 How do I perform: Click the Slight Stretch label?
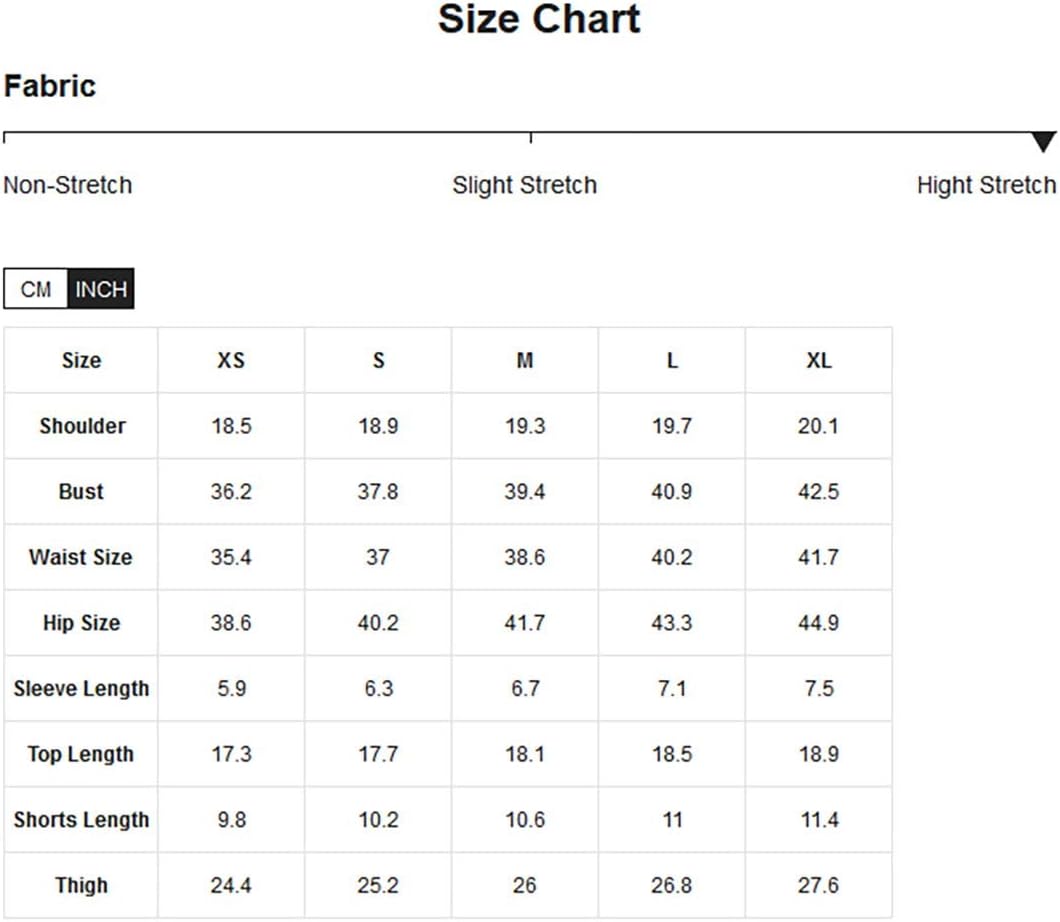tap(525, 185)
